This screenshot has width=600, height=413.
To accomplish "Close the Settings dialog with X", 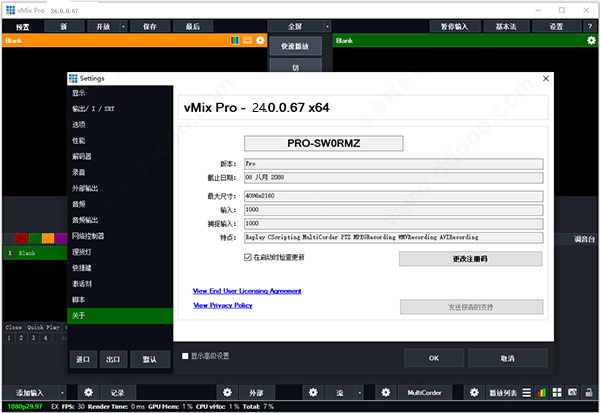I will tap(546, 78).
